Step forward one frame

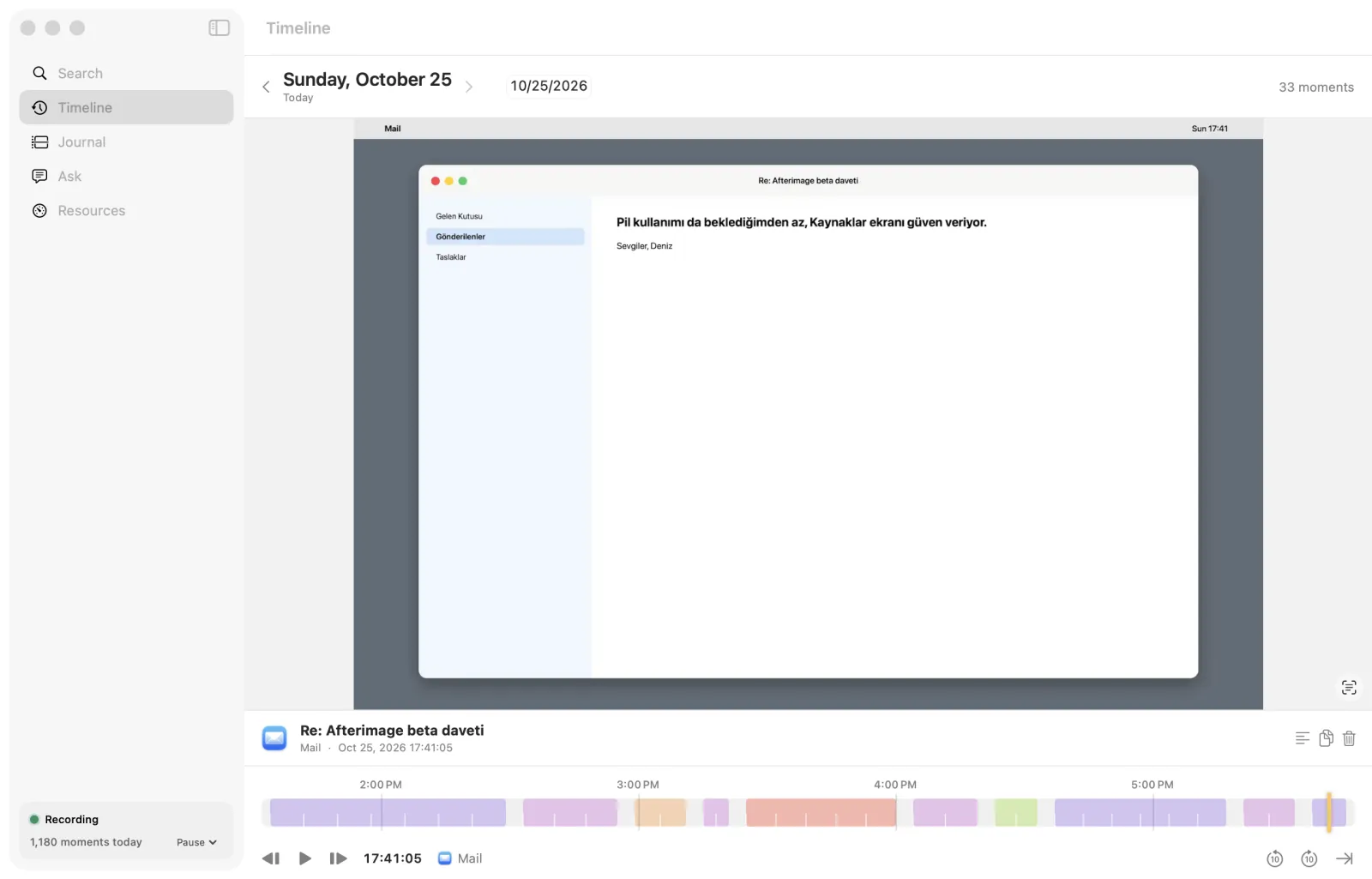pyautogui.click(x=339, y=858)
